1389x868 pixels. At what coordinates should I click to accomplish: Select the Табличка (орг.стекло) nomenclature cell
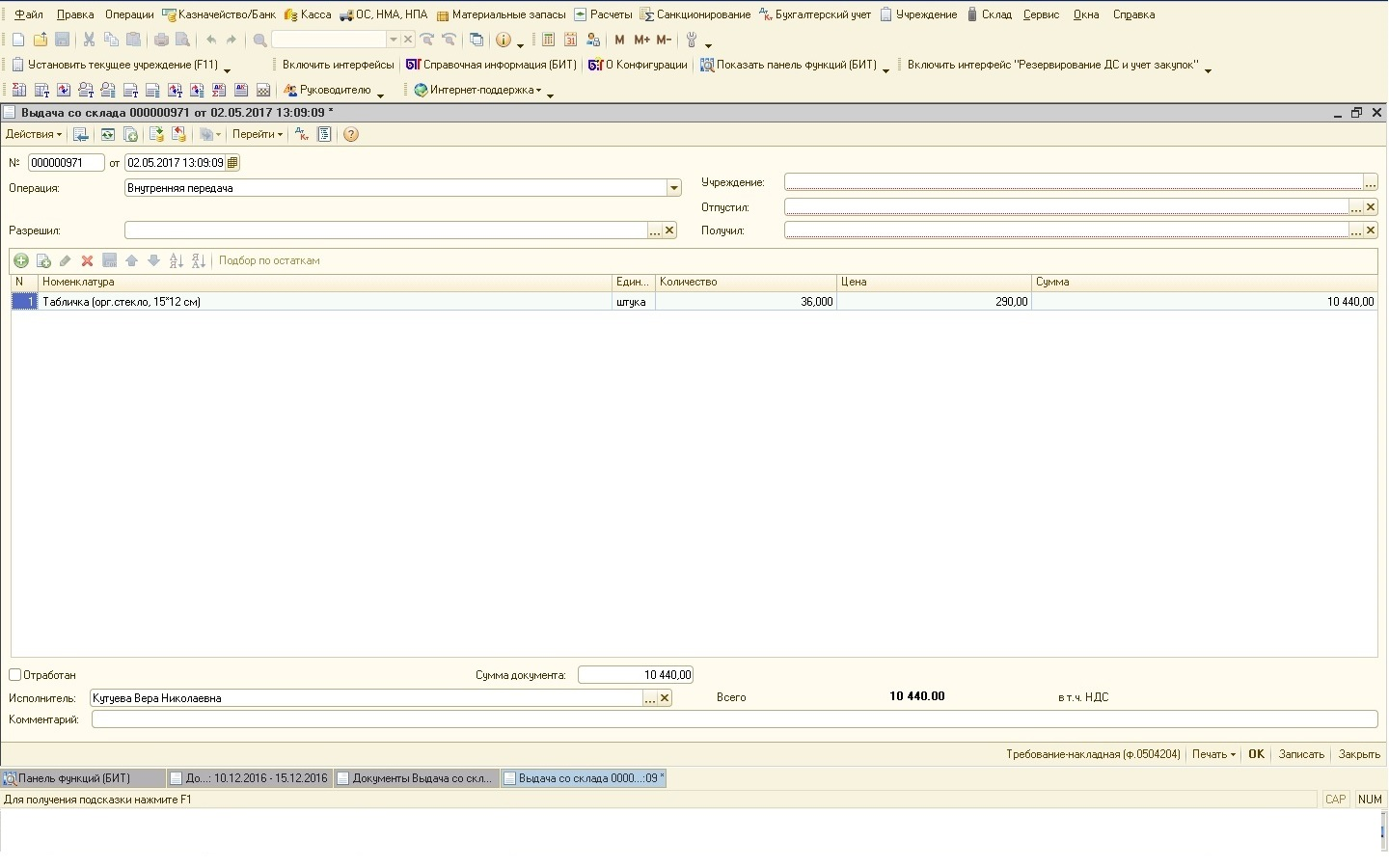tap(325, 302)
